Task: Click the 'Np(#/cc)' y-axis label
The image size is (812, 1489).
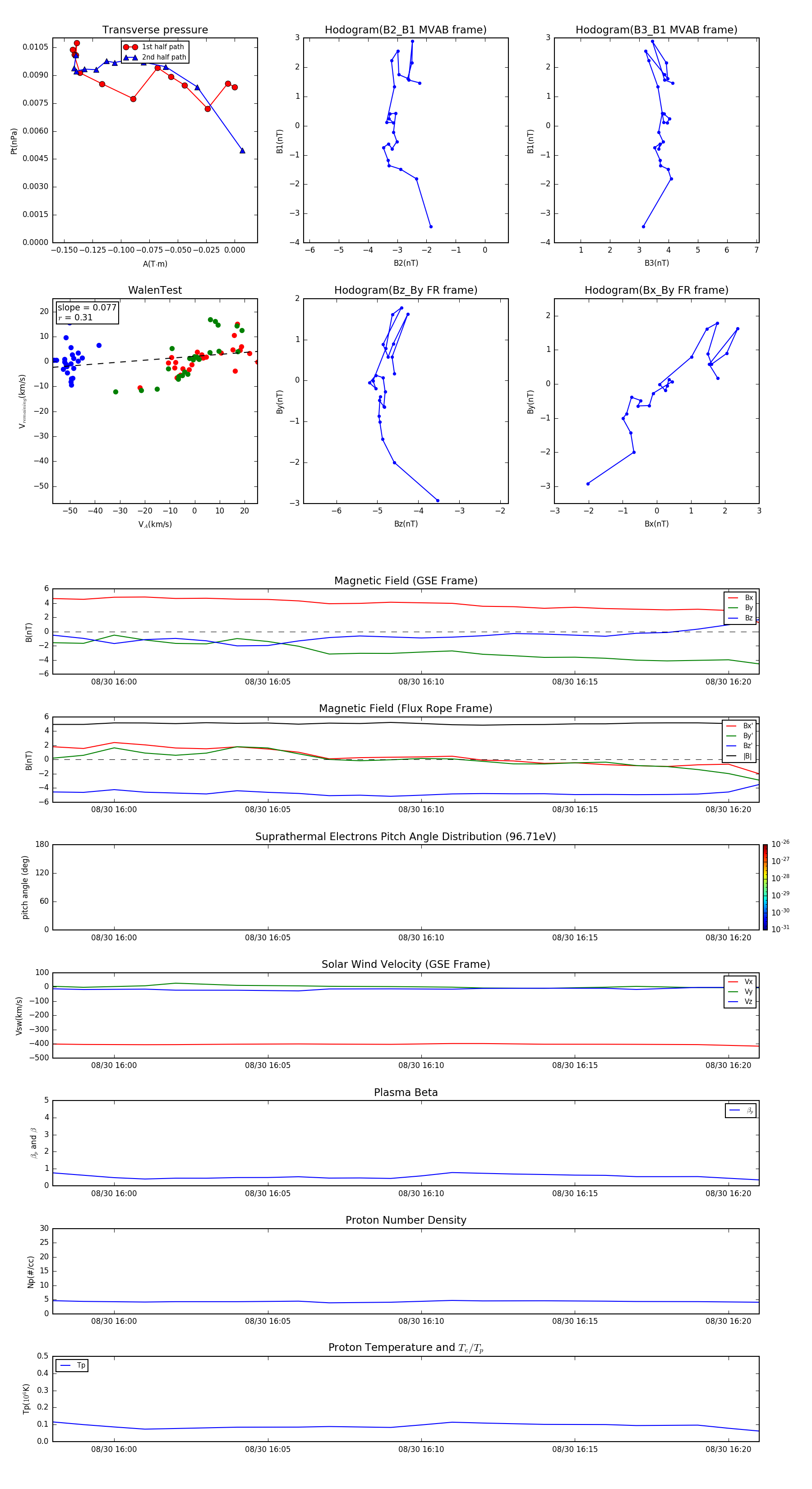Action: tap(31, 1272)
